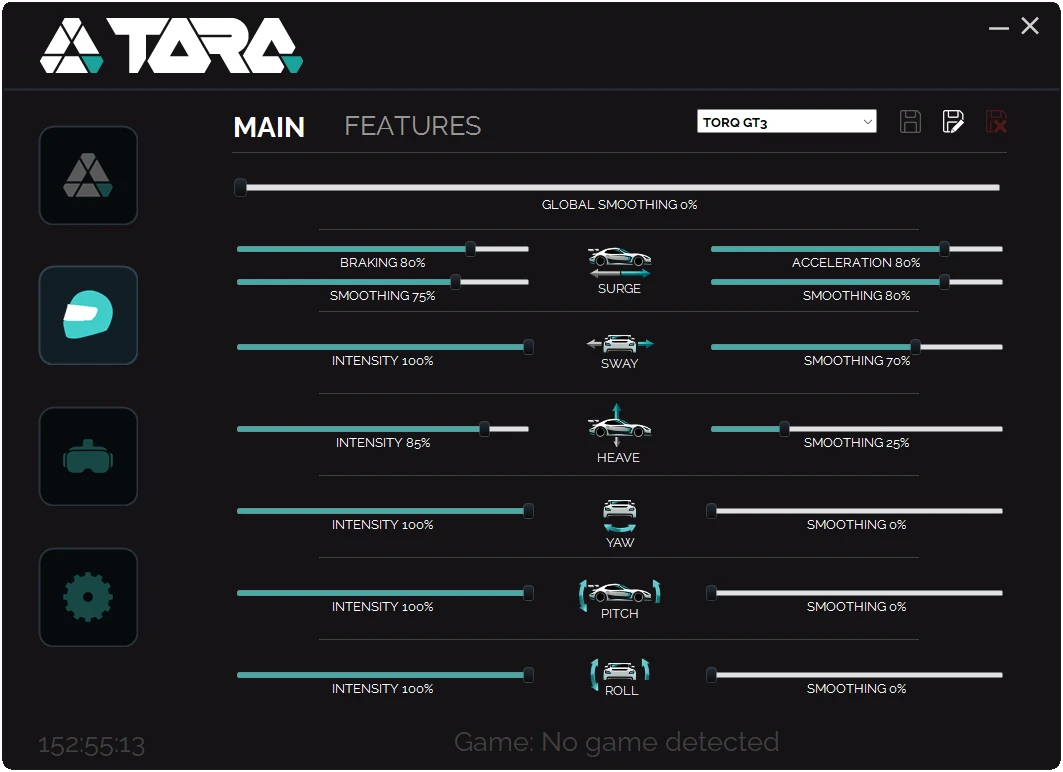Switch to the FEATURES tab
1063x772 pixels.
[x=413, y=126]
